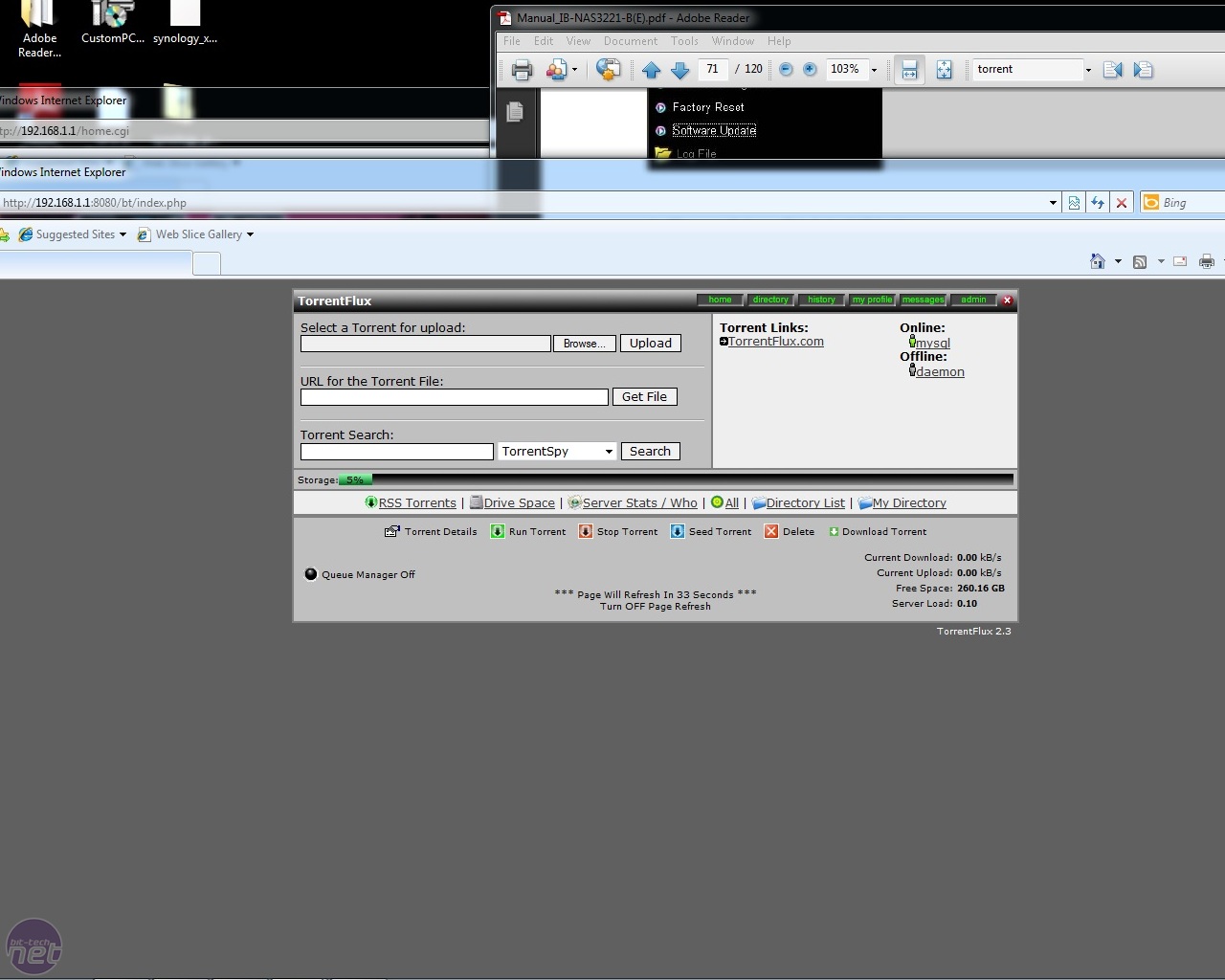The image size is (1225, 980).
Task: Open the Window menu in Adobe Reader
Action: click(x=733, y=41)
